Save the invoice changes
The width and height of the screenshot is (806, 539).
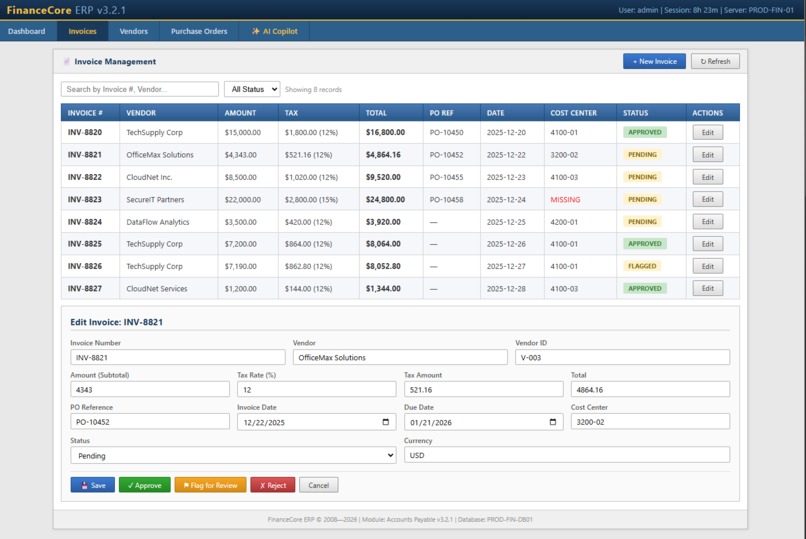coord(93,485)
